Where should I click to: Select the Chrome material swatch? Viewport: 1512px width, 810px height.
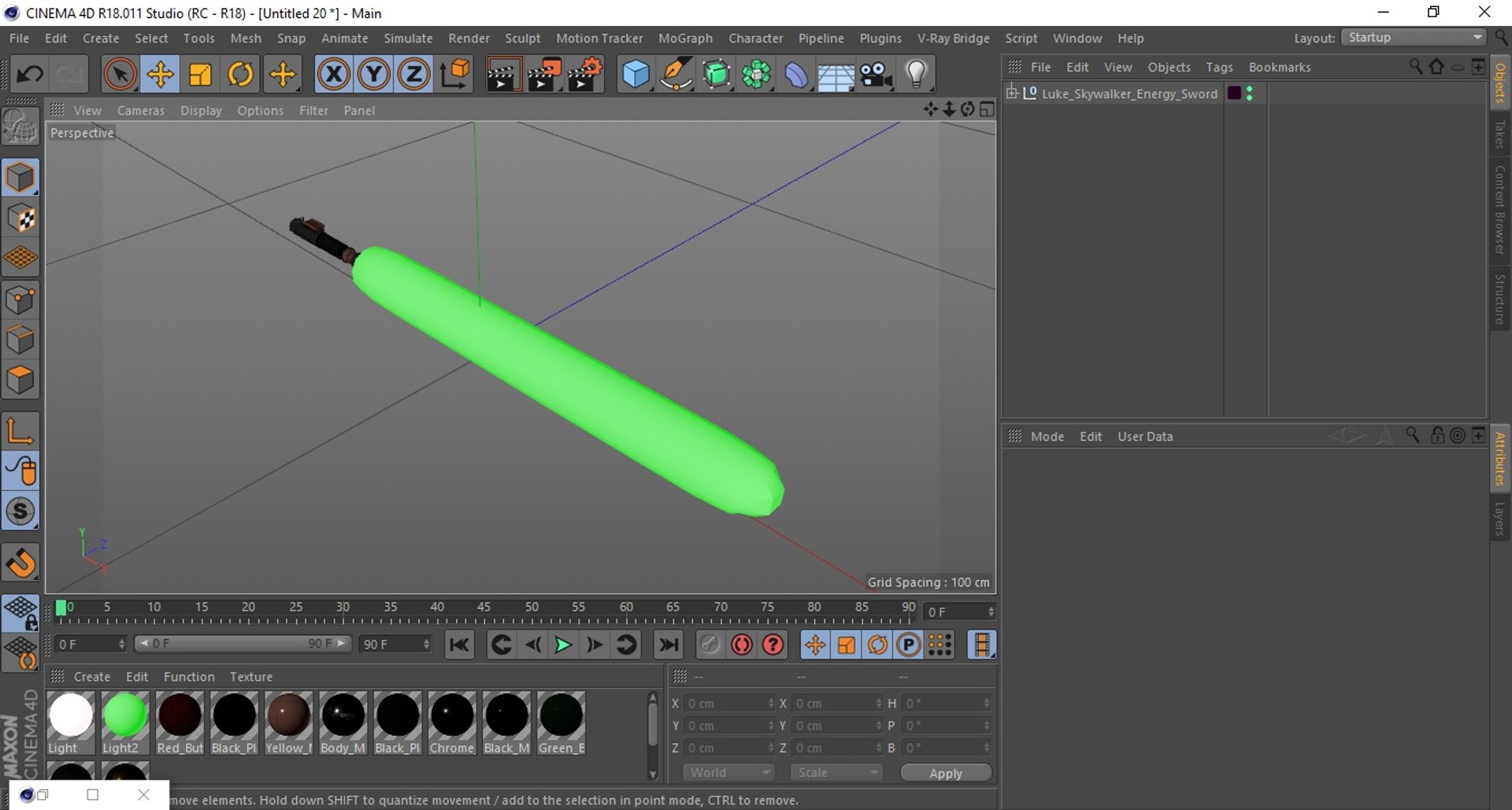click(452, 723)
